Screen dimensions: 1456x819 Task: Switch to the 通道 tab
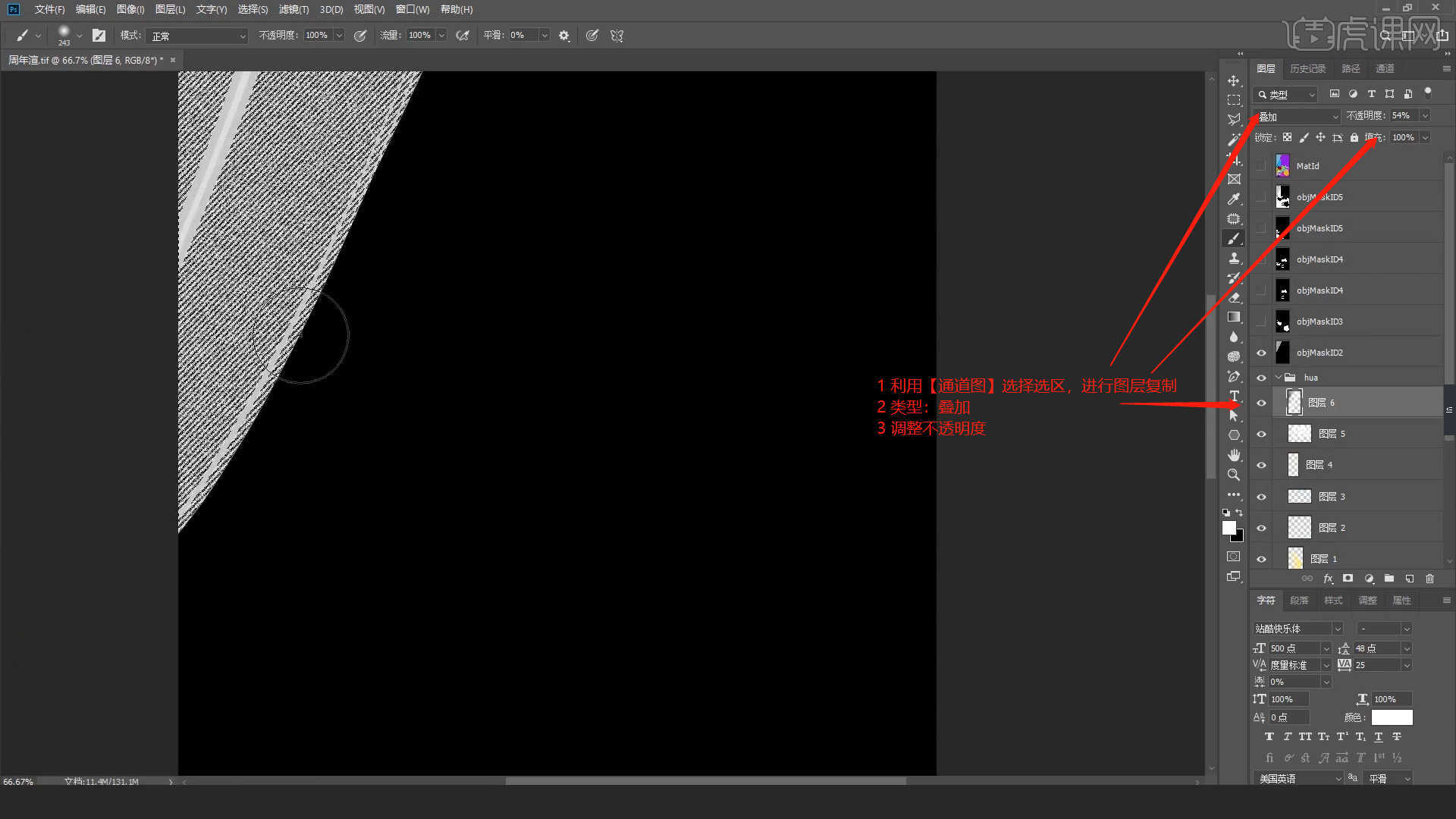click(x=1385, y=68)
